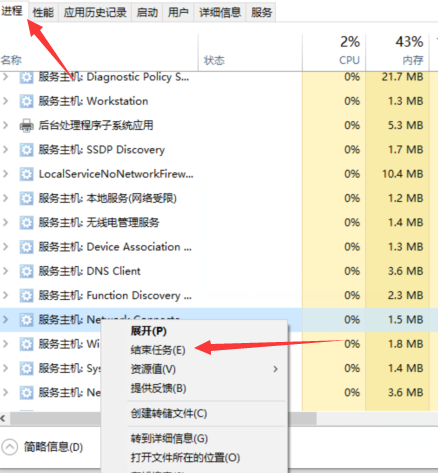Switch to the 性能 tab
This screenshot has width=438, height=473.
click(43, 13)
